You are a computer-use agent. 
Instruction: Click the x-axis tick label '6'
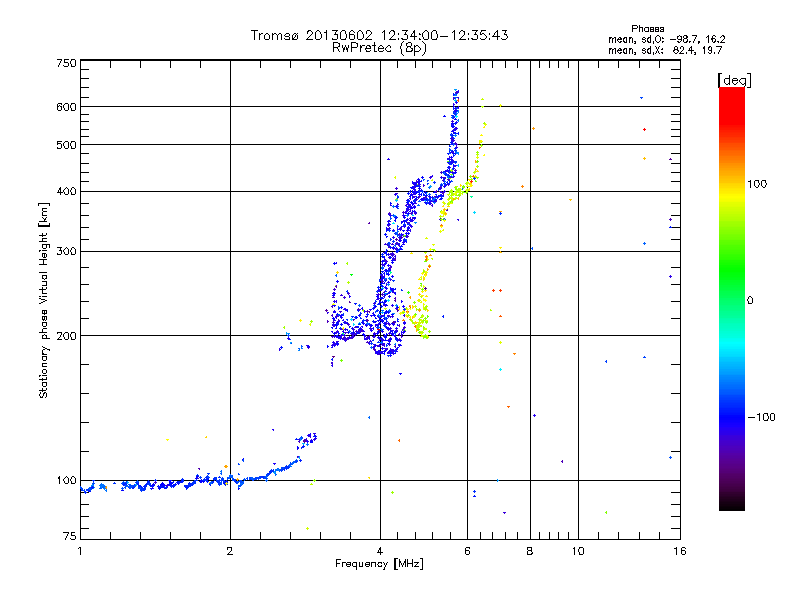point(467,551)
